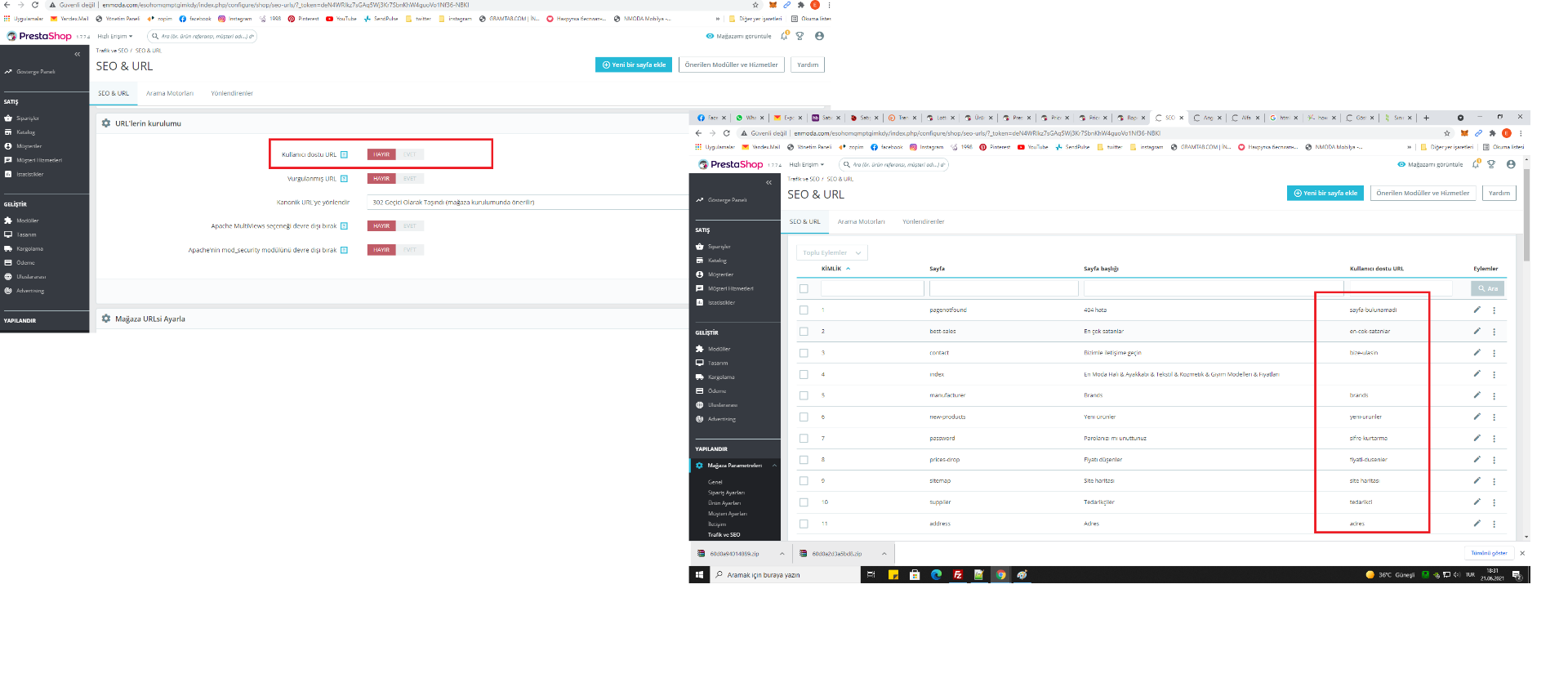
Task: Check the address row checkbox
Action: pyautogui.click(x=804, y=524)
